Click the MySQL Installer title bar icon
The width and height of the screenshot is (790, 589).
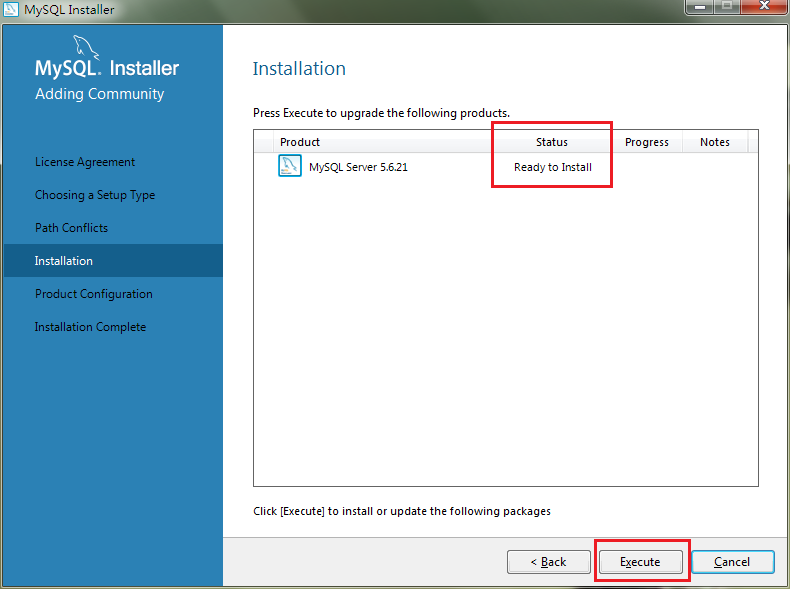tap(11, 9)
